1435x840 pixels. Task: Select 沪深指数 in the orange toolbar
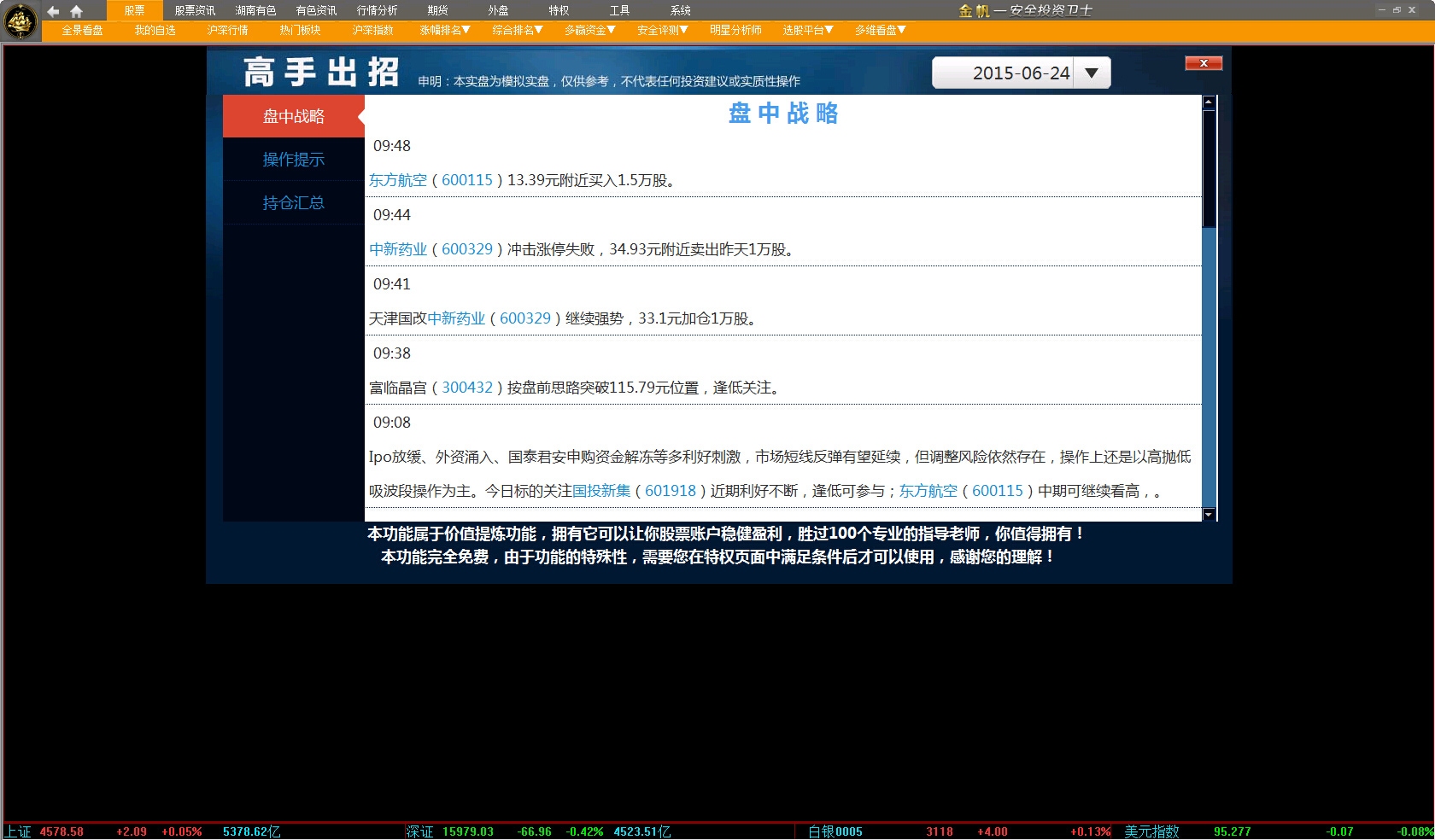pyautogui.click(x=372, y=30)
